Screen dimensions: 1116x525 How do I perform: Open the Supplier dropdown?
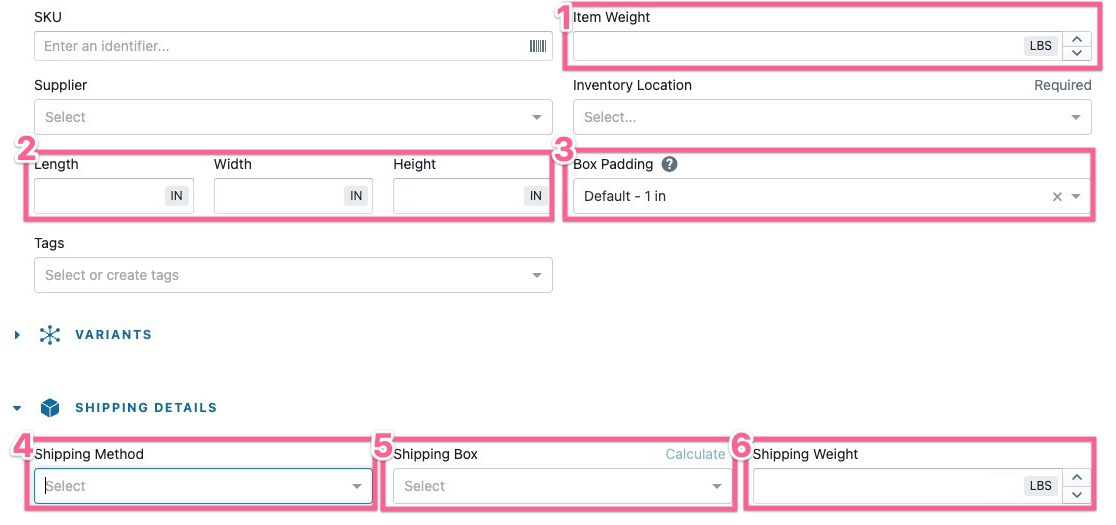point(537,117)
